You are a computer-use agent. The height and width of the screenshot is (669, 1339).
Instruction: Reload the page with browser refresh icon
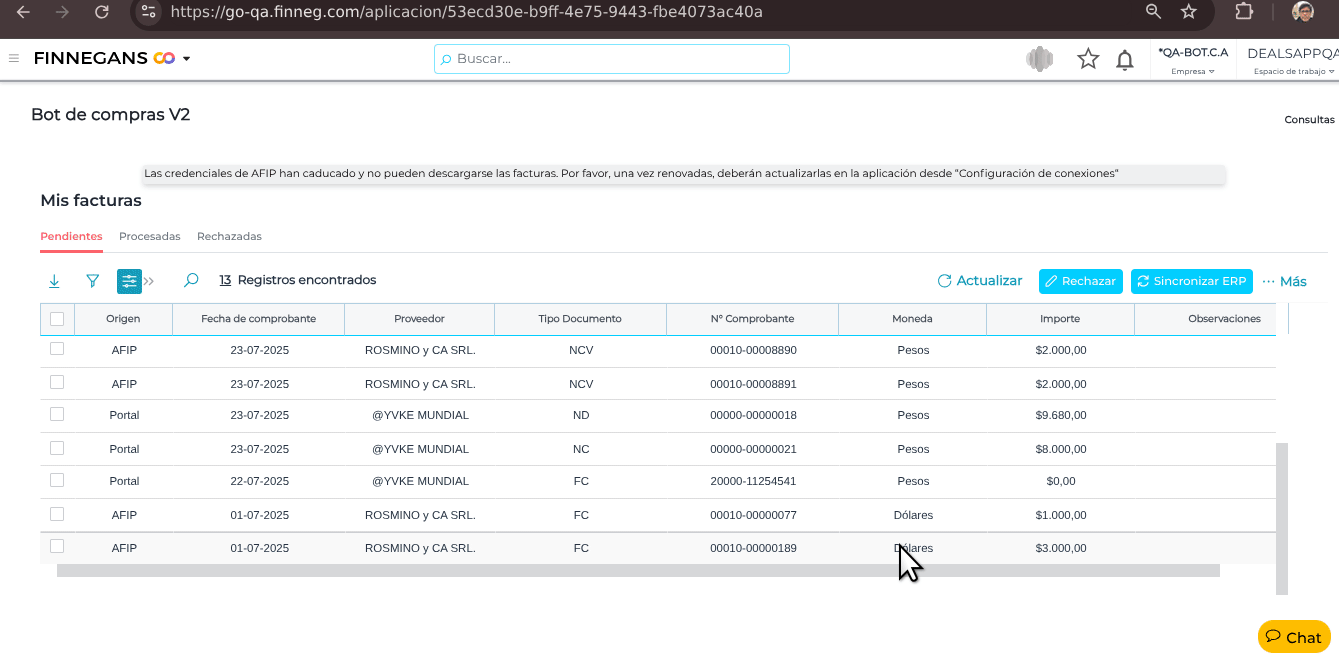(101, 12)
